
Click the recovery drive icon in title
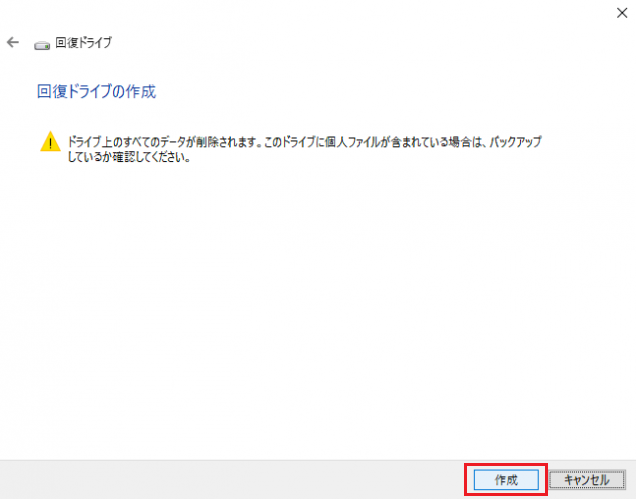[42, 45]
